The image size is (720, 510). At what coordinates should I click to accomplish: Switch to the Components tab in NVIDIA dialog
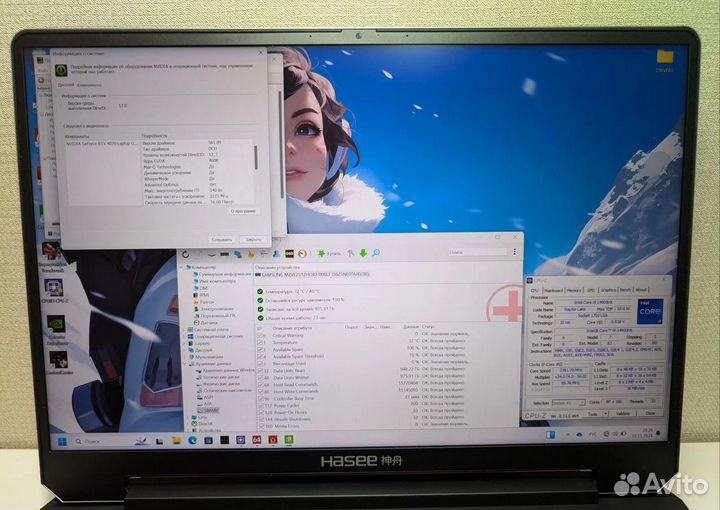click(x=89, y=85)
